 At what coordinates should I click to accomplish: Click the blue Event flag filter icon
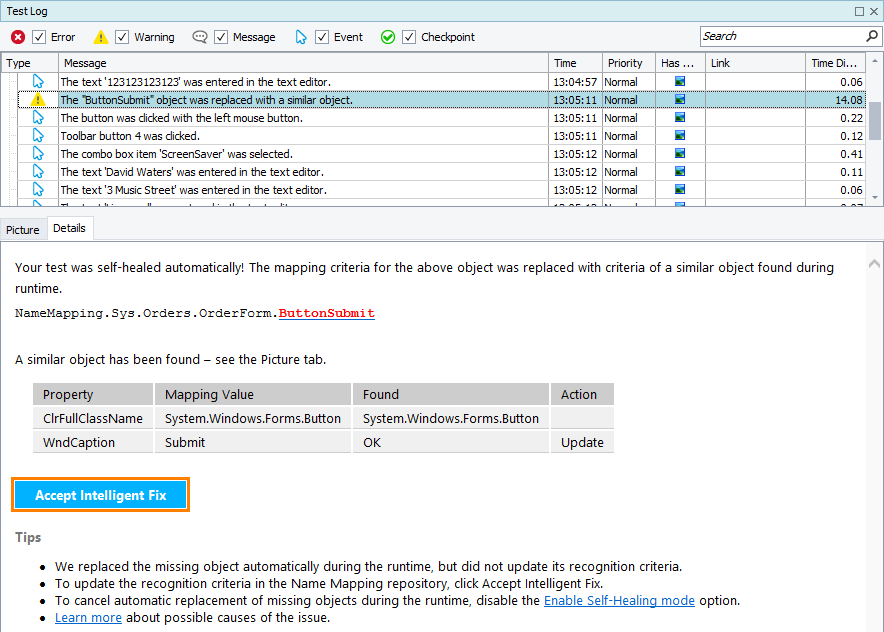[302, 36]
